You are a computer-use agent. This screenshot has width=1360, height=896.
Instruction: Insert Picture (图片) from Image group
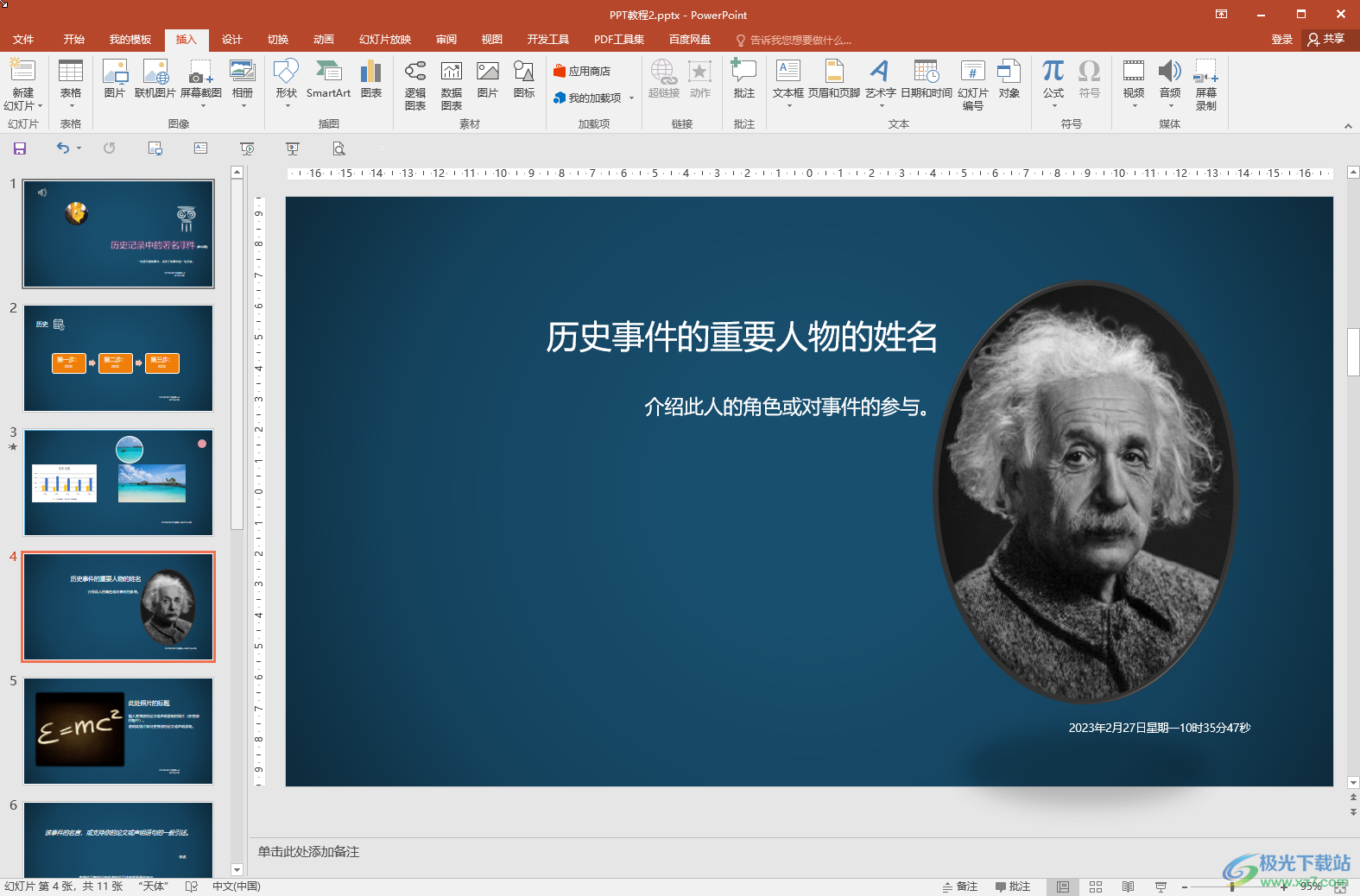115,79
